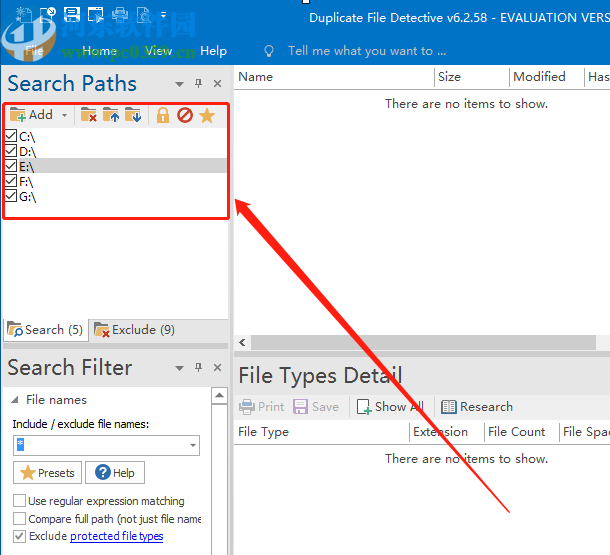The width and height of the screenshot is (610, 555).
Task: Switch to the Search (5) tab
Action: coord(46,330)
